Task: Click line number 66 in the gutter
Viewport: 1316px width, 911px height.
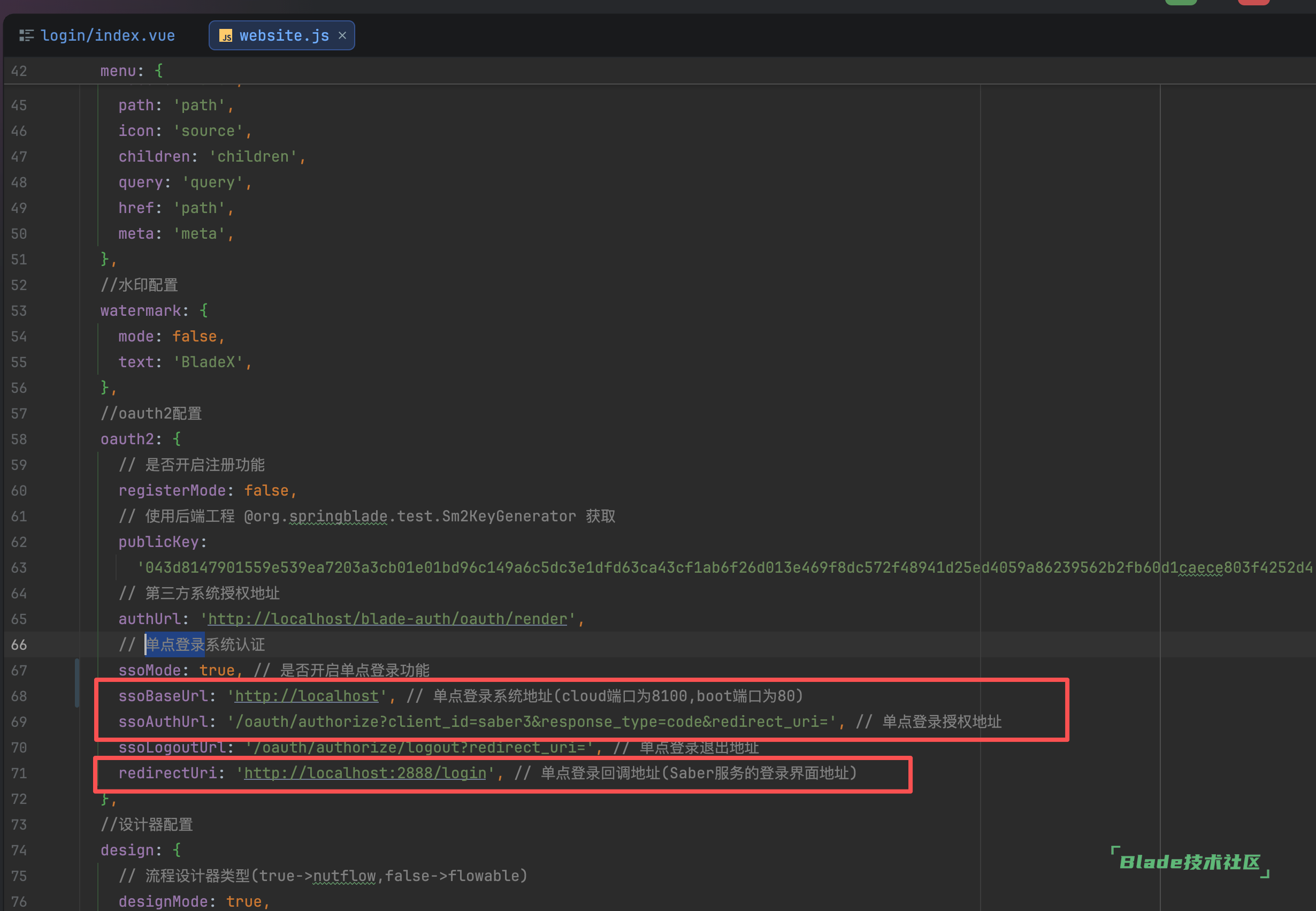Action: pyautogui.click(x=19, y=644)
